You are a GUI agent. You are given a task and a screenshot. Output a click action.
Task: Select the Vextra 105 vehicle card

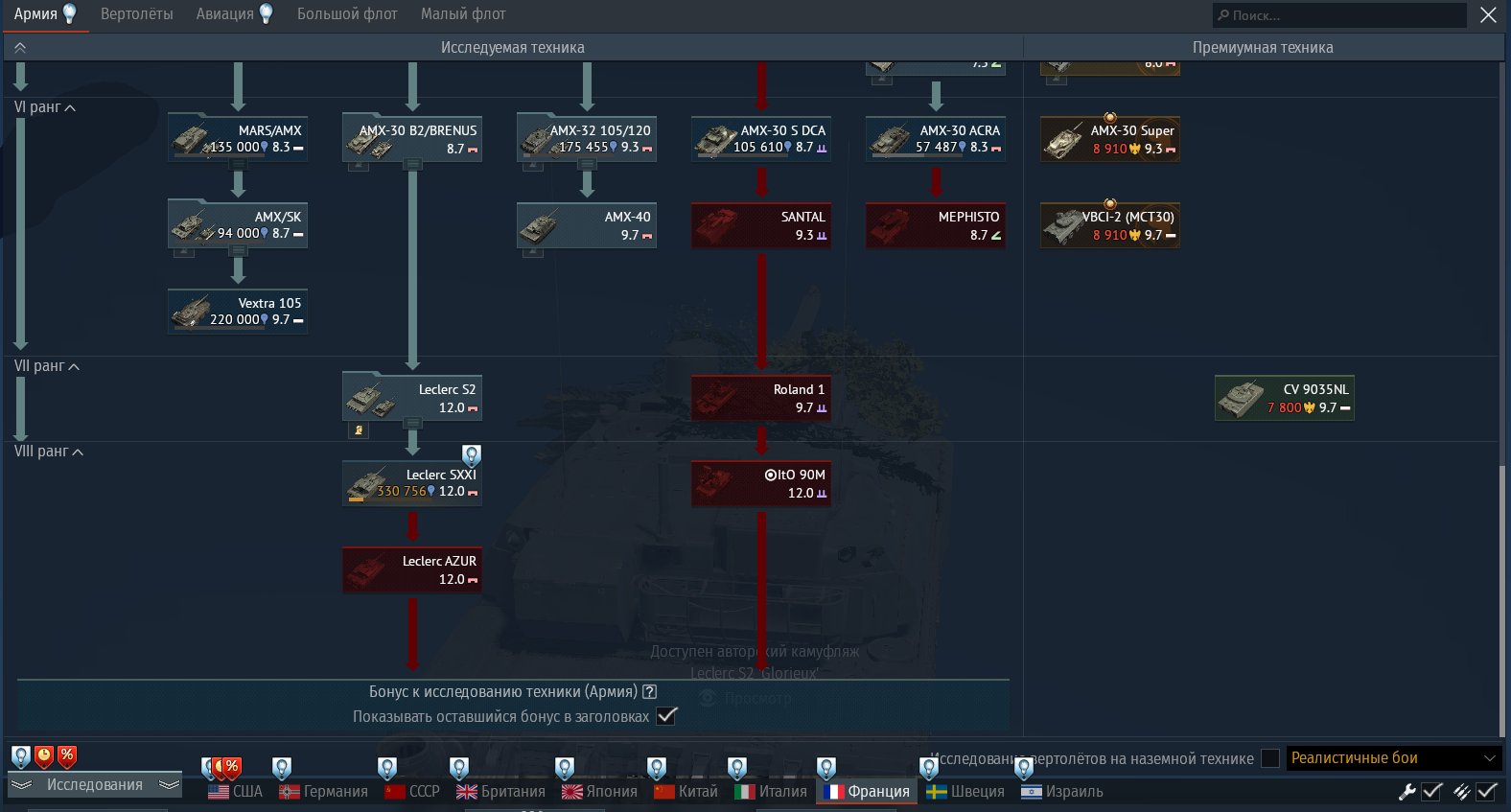[x=237, y=312]
